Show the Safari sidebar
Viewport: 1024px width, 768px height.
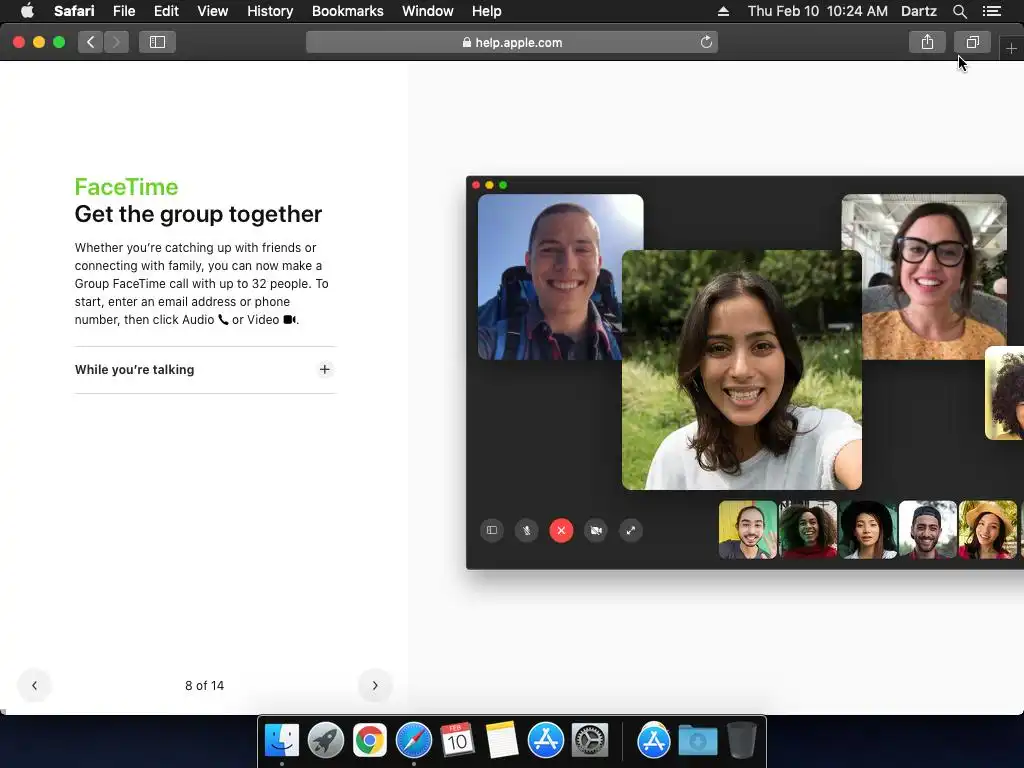click(x=157, y=42)
